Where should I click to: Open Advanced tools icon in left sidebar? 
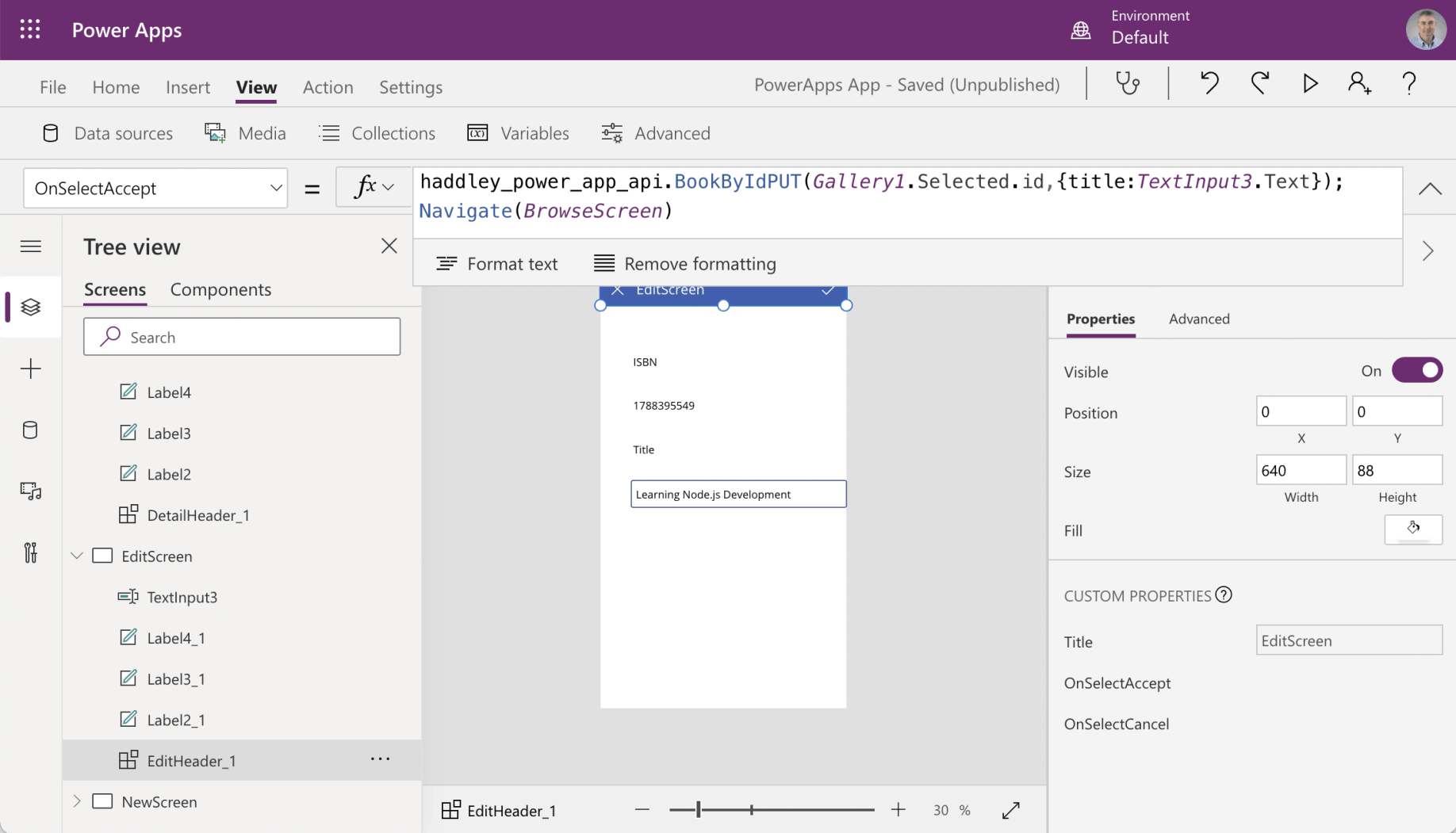point(31,552)
